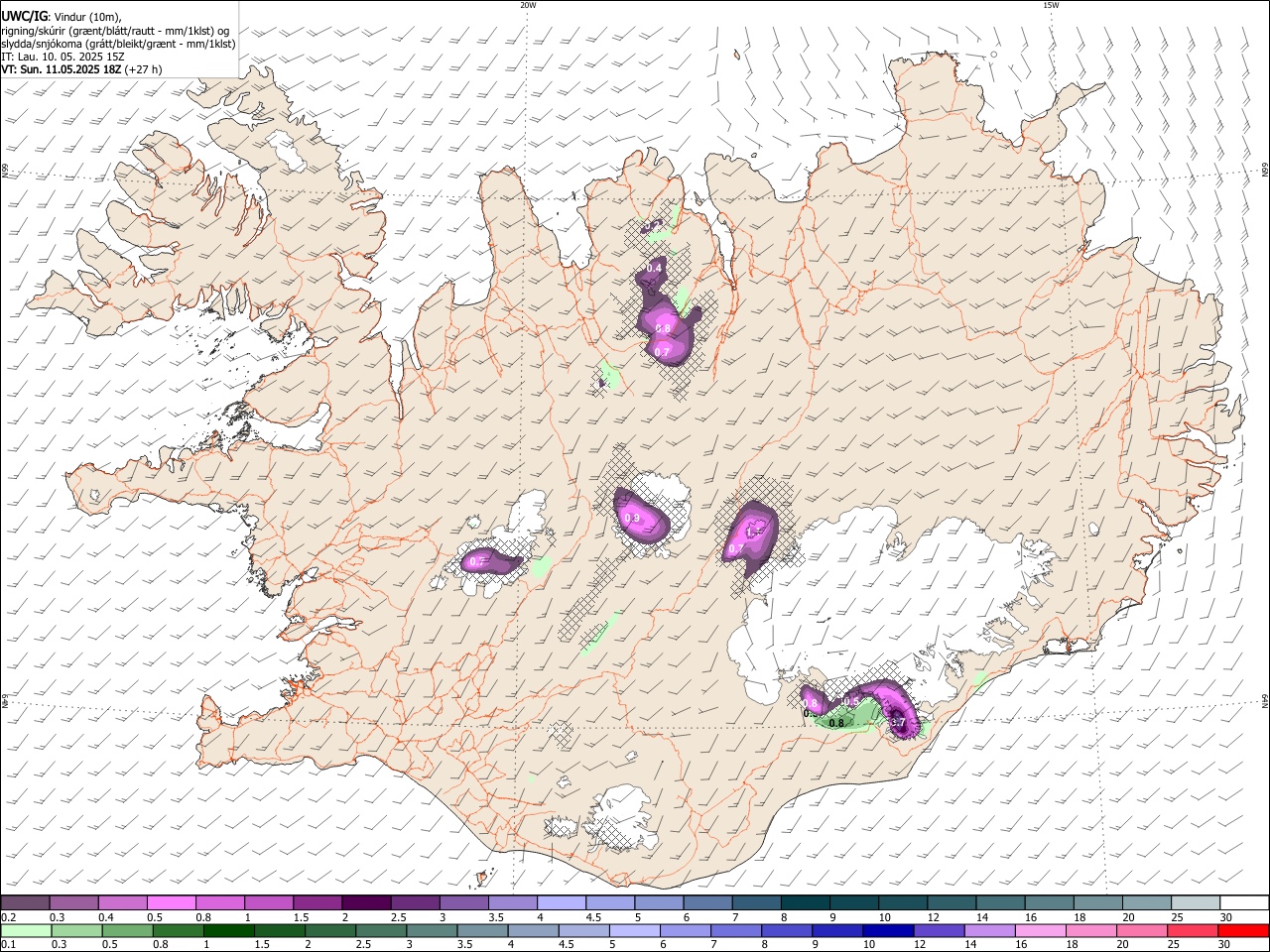Click the UWC/IG title text
Screen dimensions: 1270x952
pyautogui.click(x=25, y=16)
